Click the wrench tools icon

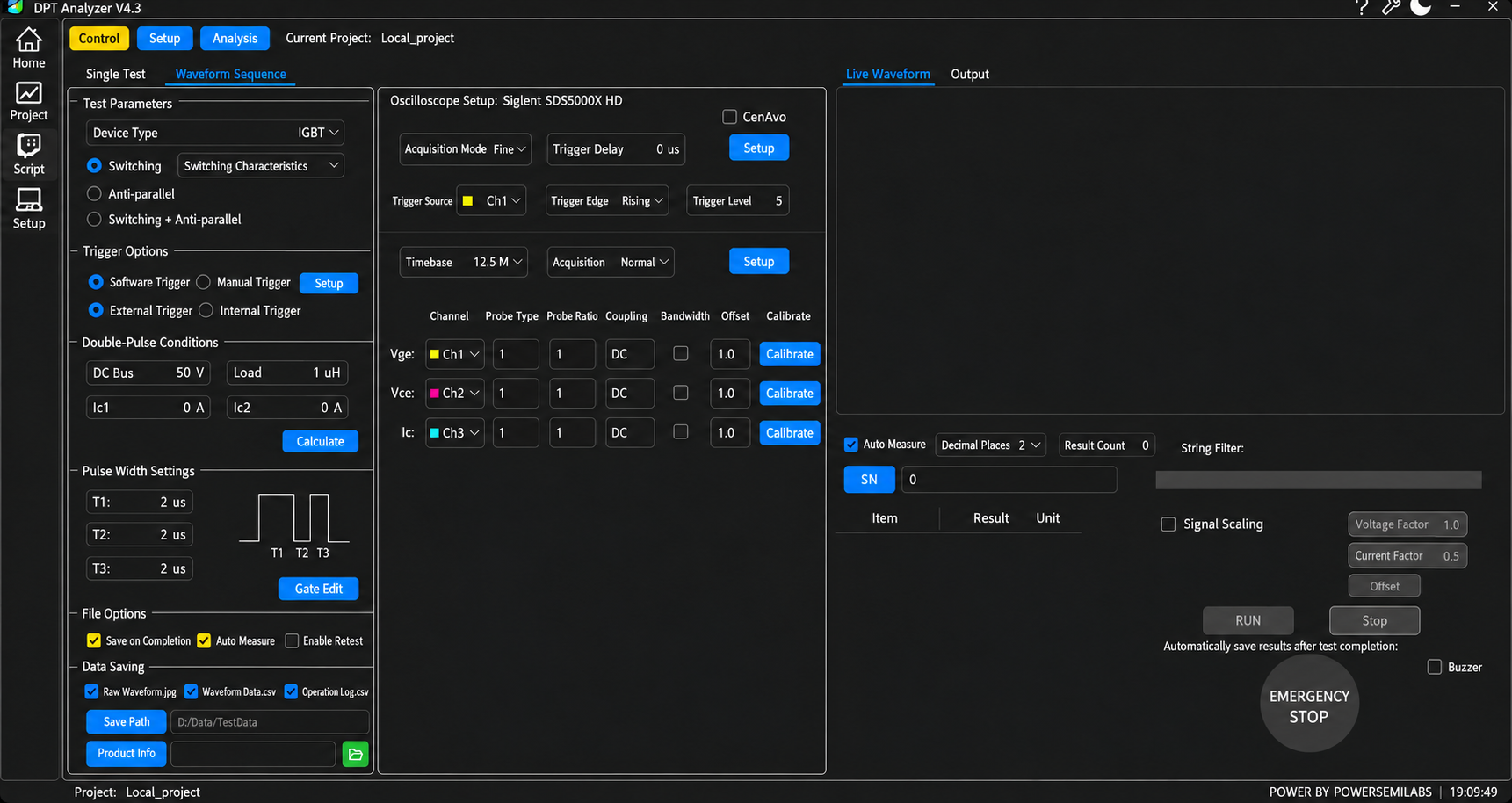[1391, 8]
